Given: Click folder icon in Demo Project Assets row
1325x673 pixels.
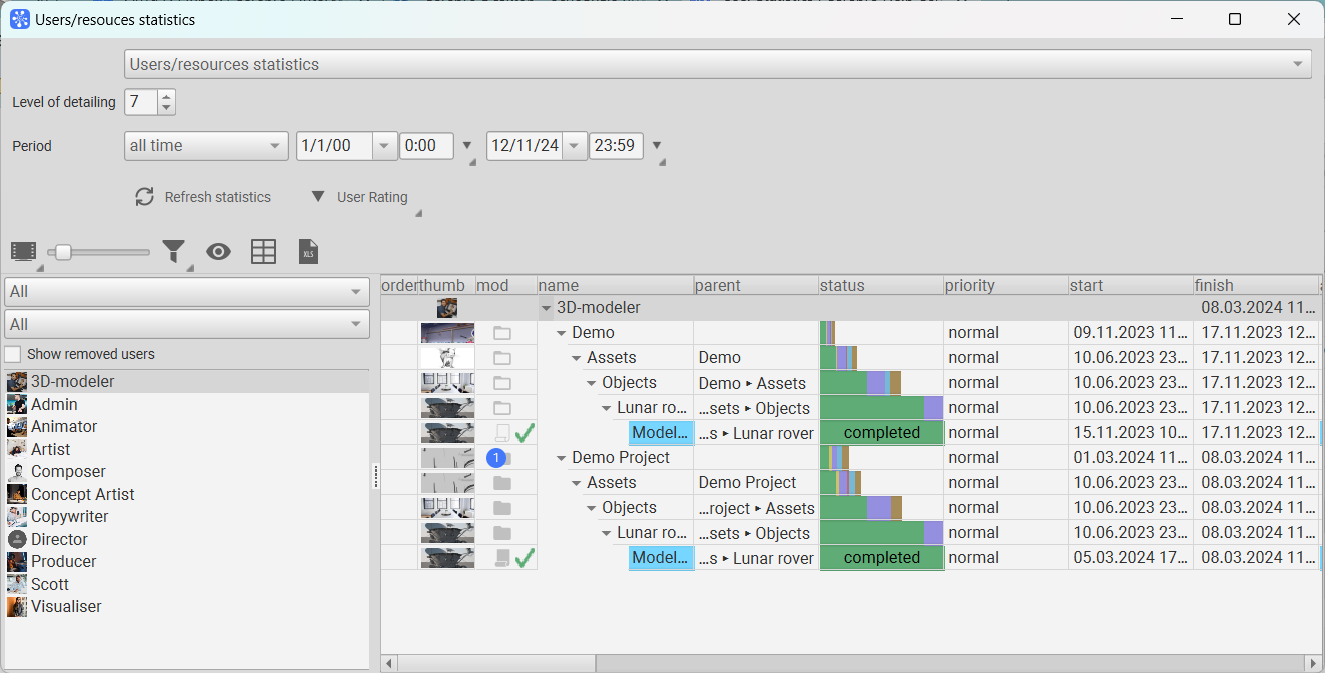Looking at the screenshot, I should [502, 483].
